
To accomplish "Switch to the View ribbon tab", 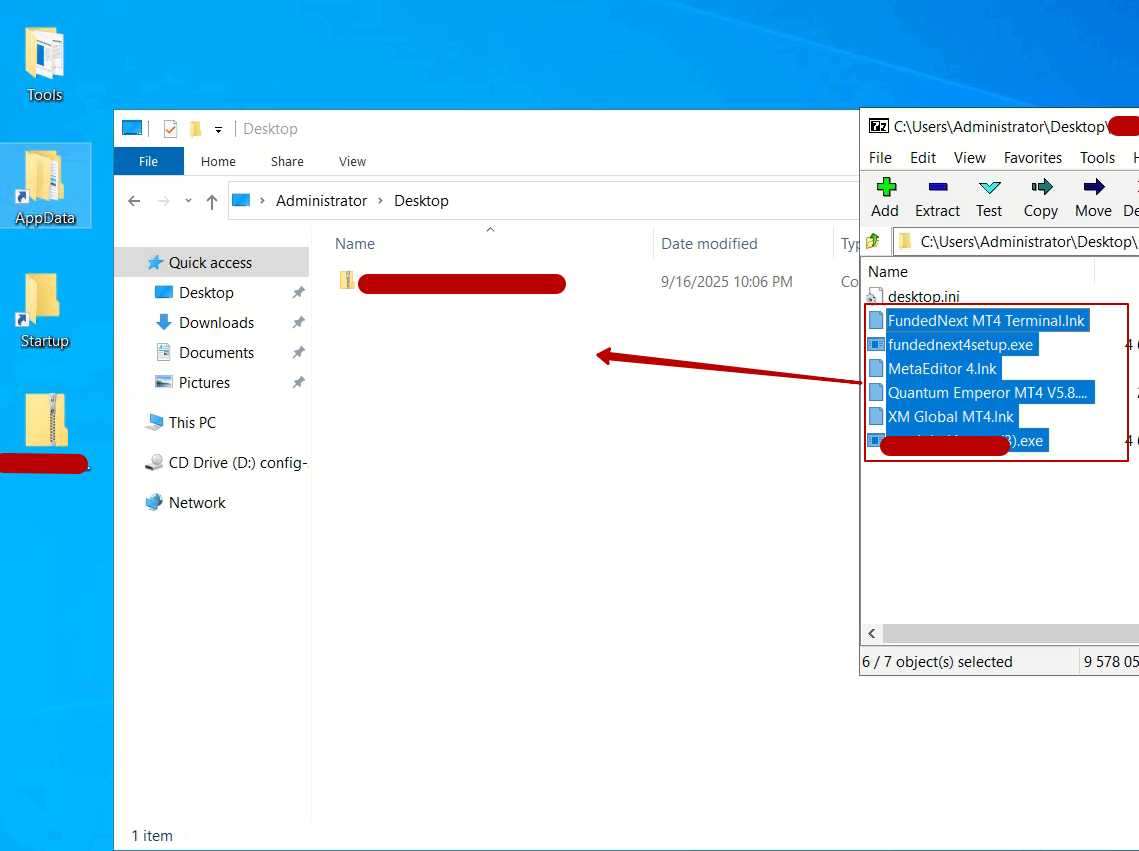I will click(x=352, y=161).
